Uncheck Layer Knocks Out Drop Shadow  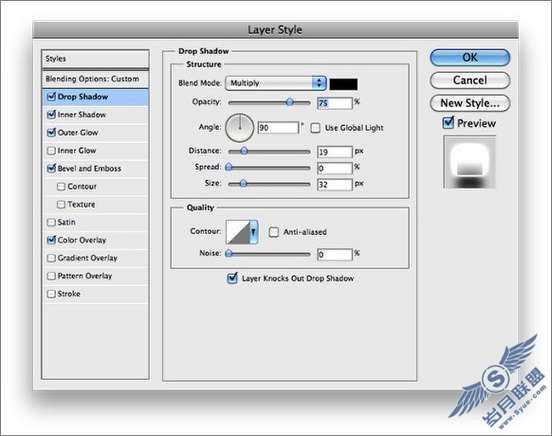click(x=232, y=278)
